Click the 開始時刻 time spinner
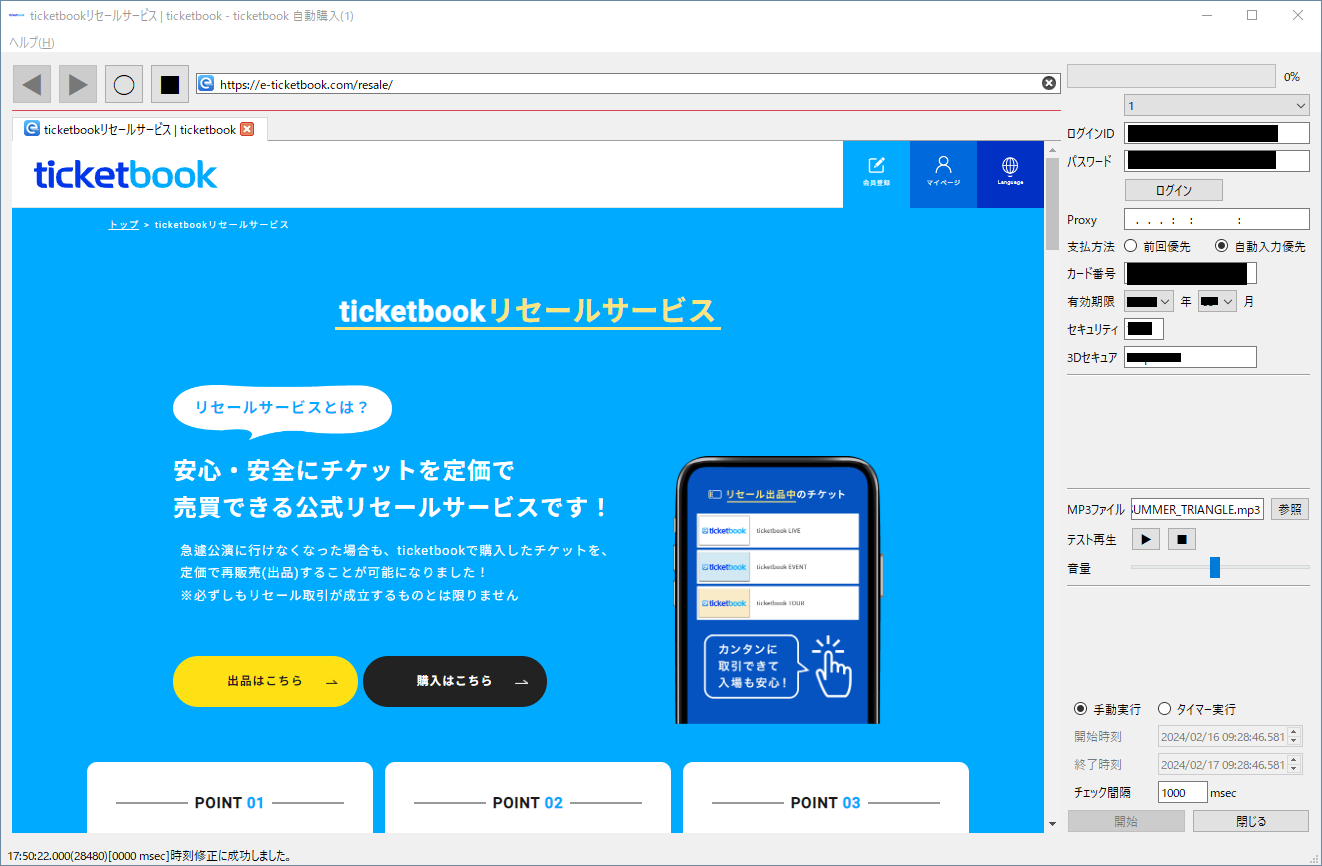Screen dimensions: 1322x866 point(1294,736)
